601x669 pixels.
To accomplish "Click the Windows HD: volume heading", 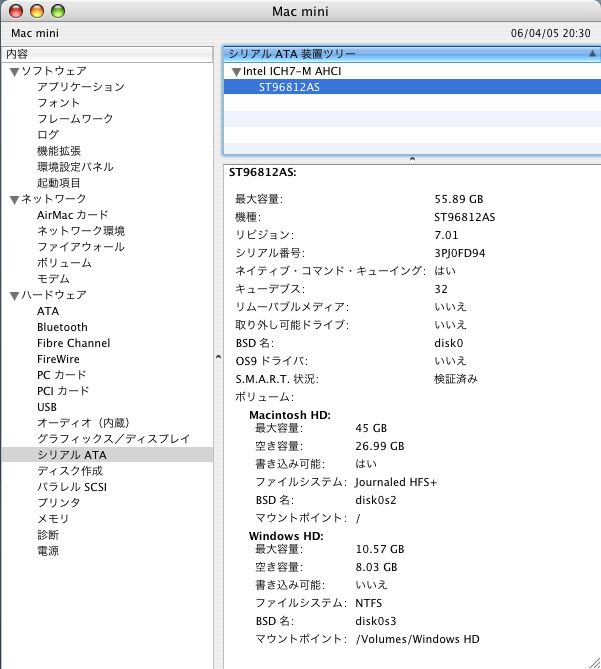I will pyautogui.click(x=286, y=536).
